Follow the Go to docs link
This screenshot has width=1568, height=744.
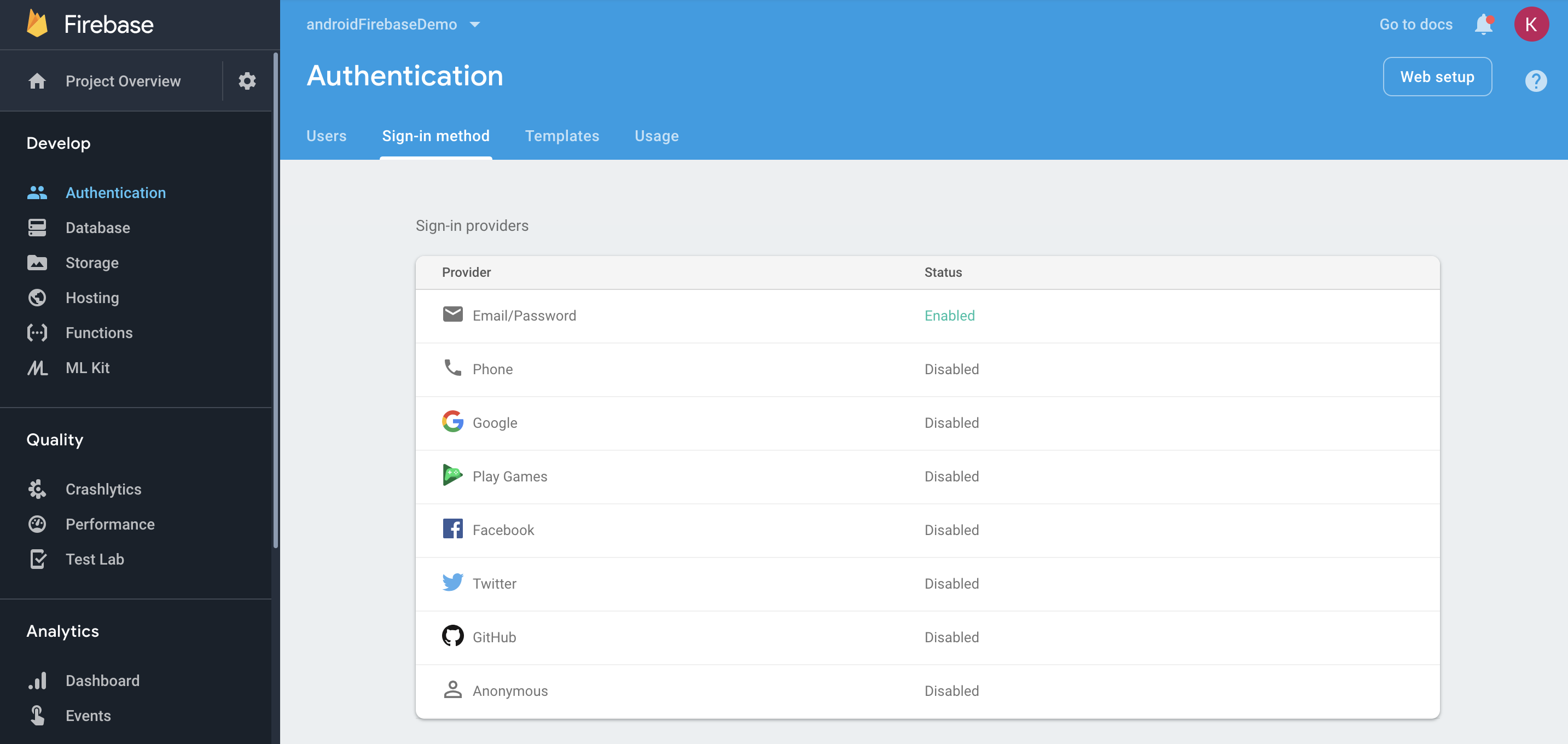coord(1415,25)
